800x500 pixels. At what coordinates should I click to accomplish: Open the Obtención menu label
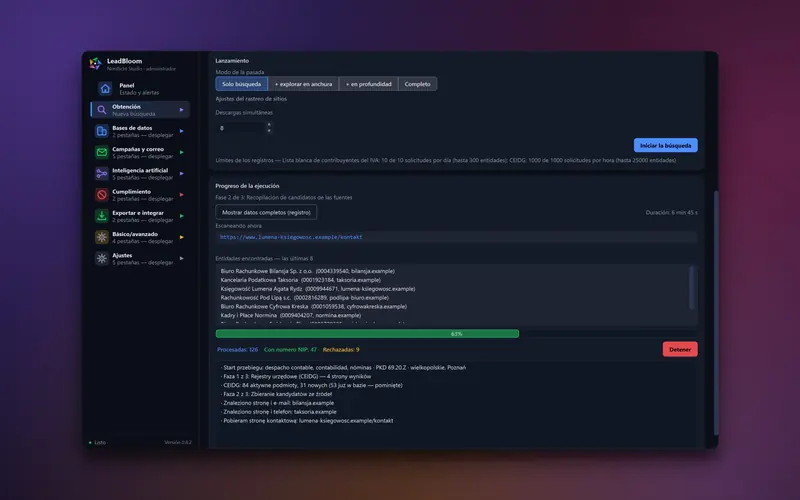click(126, 107)
